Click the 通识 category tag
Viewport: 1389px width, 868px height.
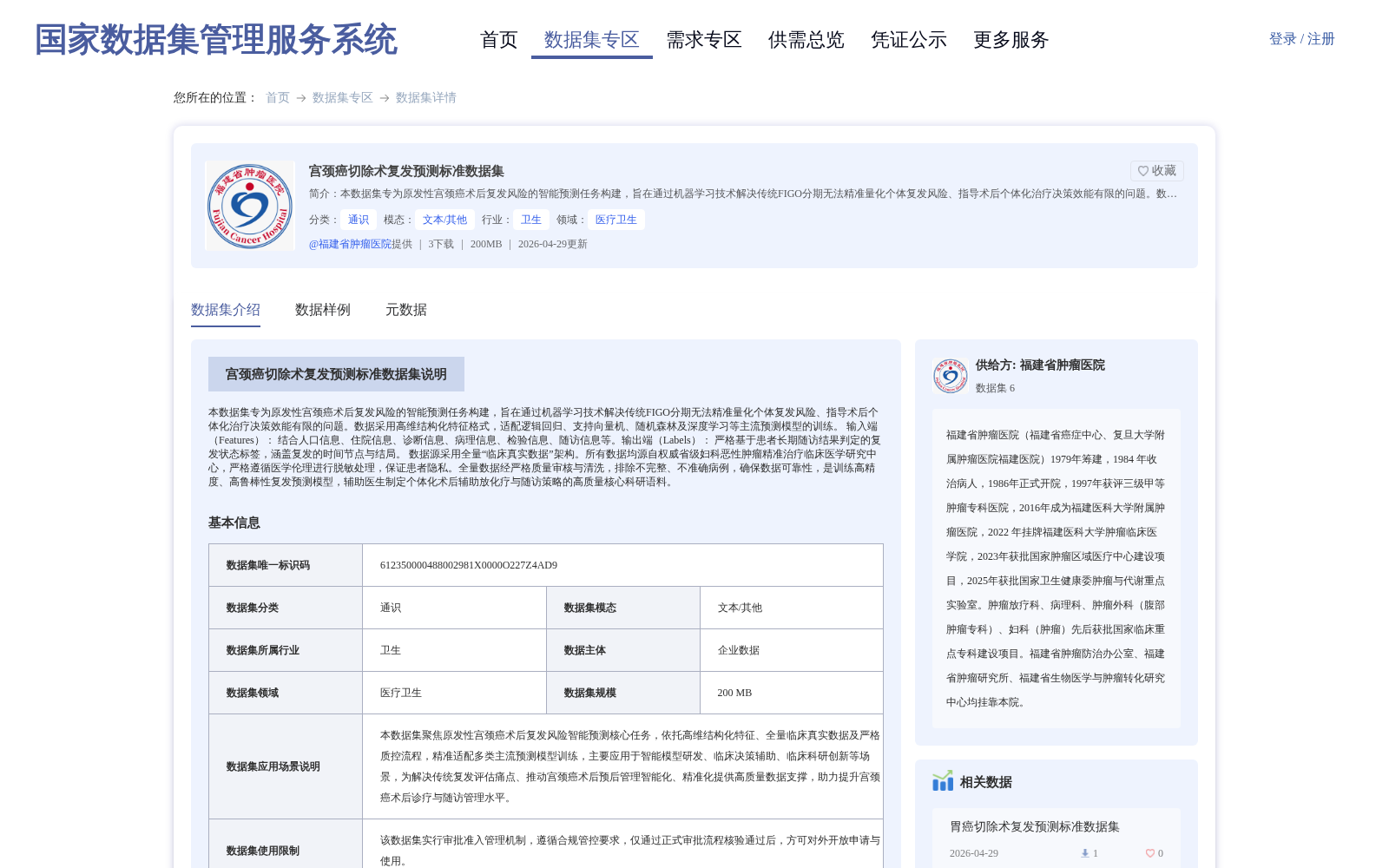359,220
